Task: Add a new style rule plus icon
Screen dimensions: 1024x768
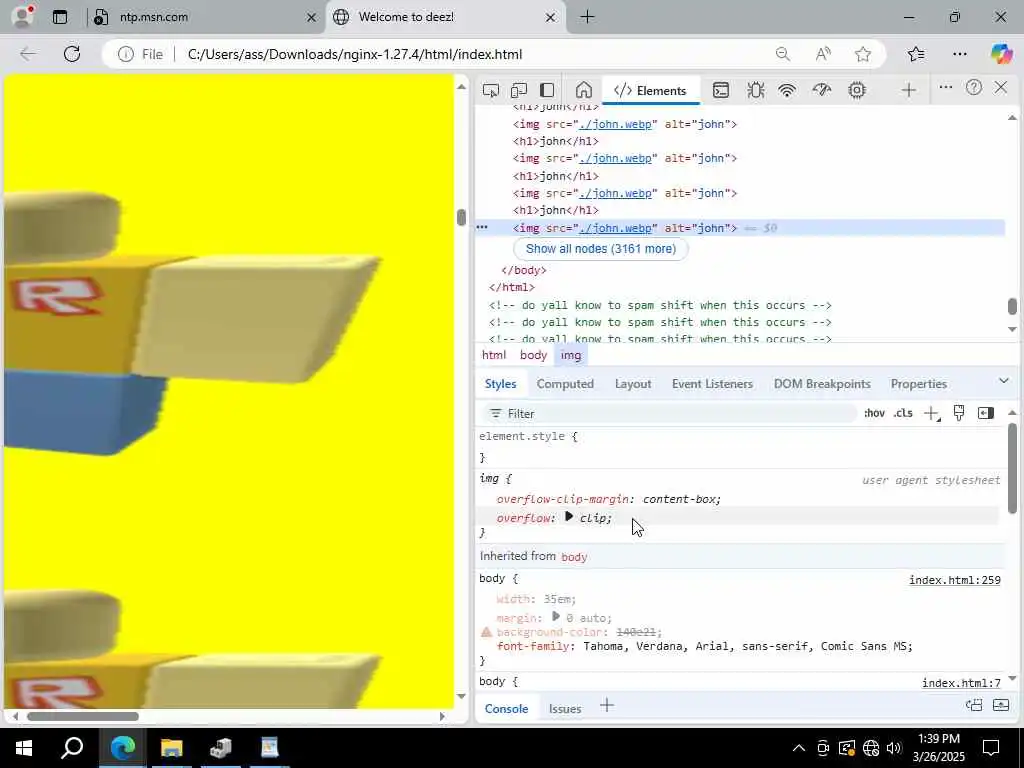Action: click(932, 413)
